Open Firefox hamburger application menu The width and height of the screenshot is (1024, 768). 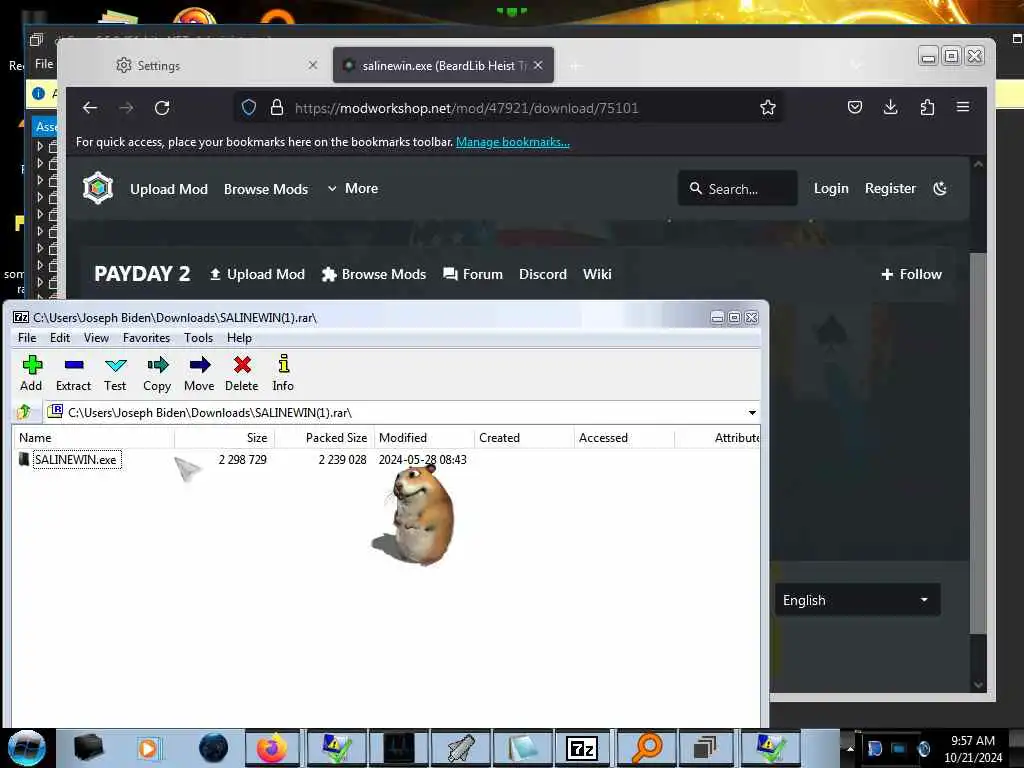[963, 107]
